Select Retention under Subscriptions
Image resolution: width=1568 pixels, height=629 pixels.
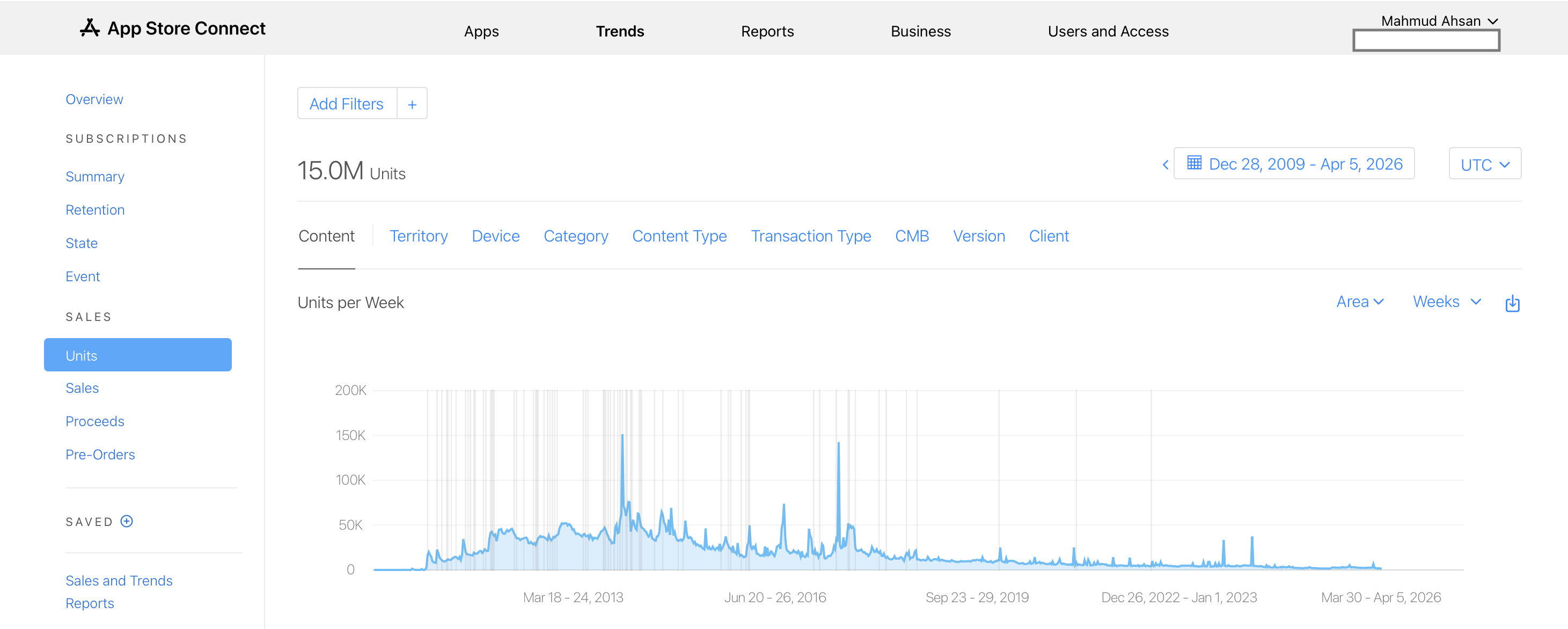click(95, 209)
